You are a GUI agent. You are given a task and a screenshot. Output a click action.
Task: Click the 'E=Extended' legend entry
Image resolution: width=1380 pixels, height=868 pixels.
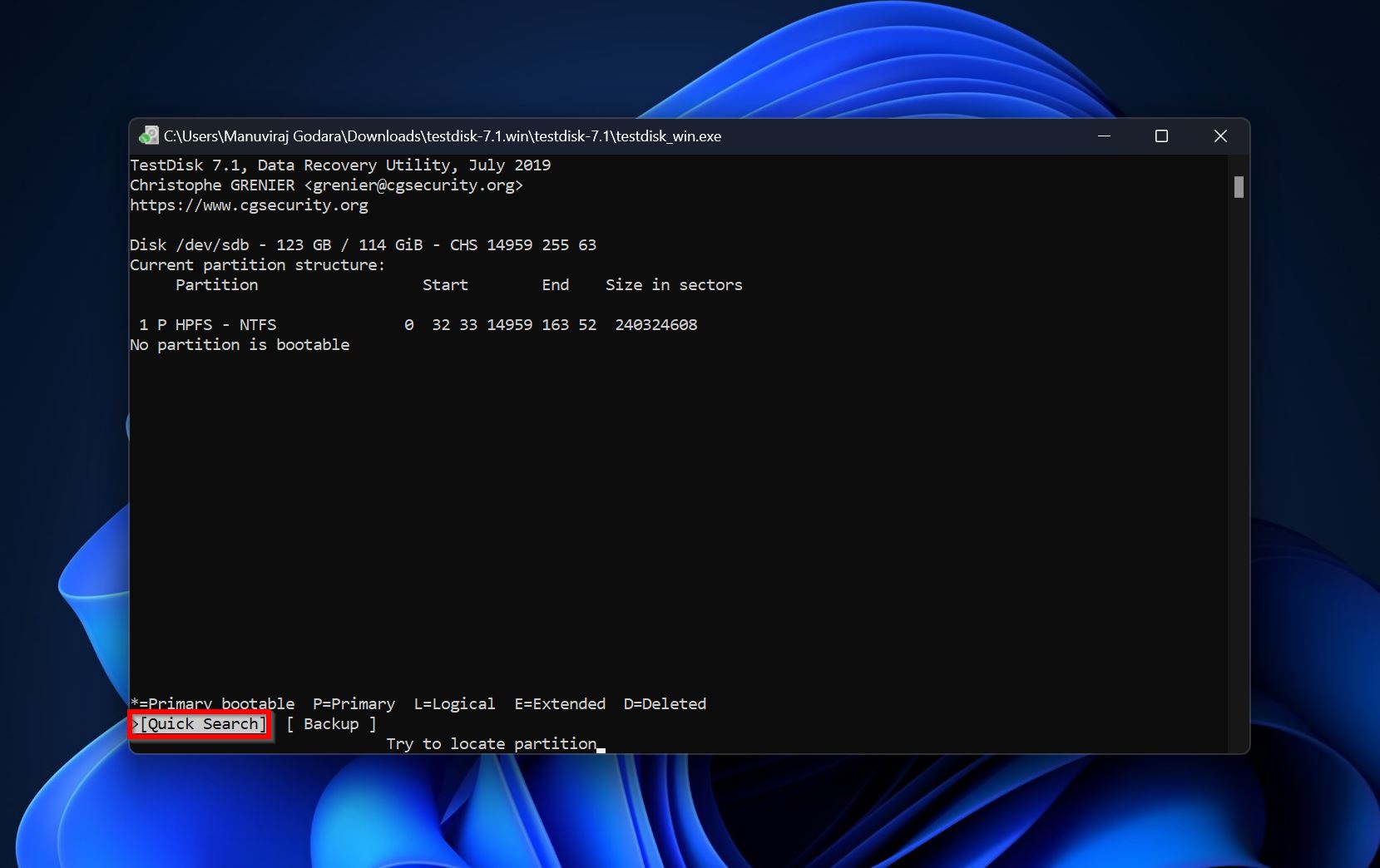(560, 704)
